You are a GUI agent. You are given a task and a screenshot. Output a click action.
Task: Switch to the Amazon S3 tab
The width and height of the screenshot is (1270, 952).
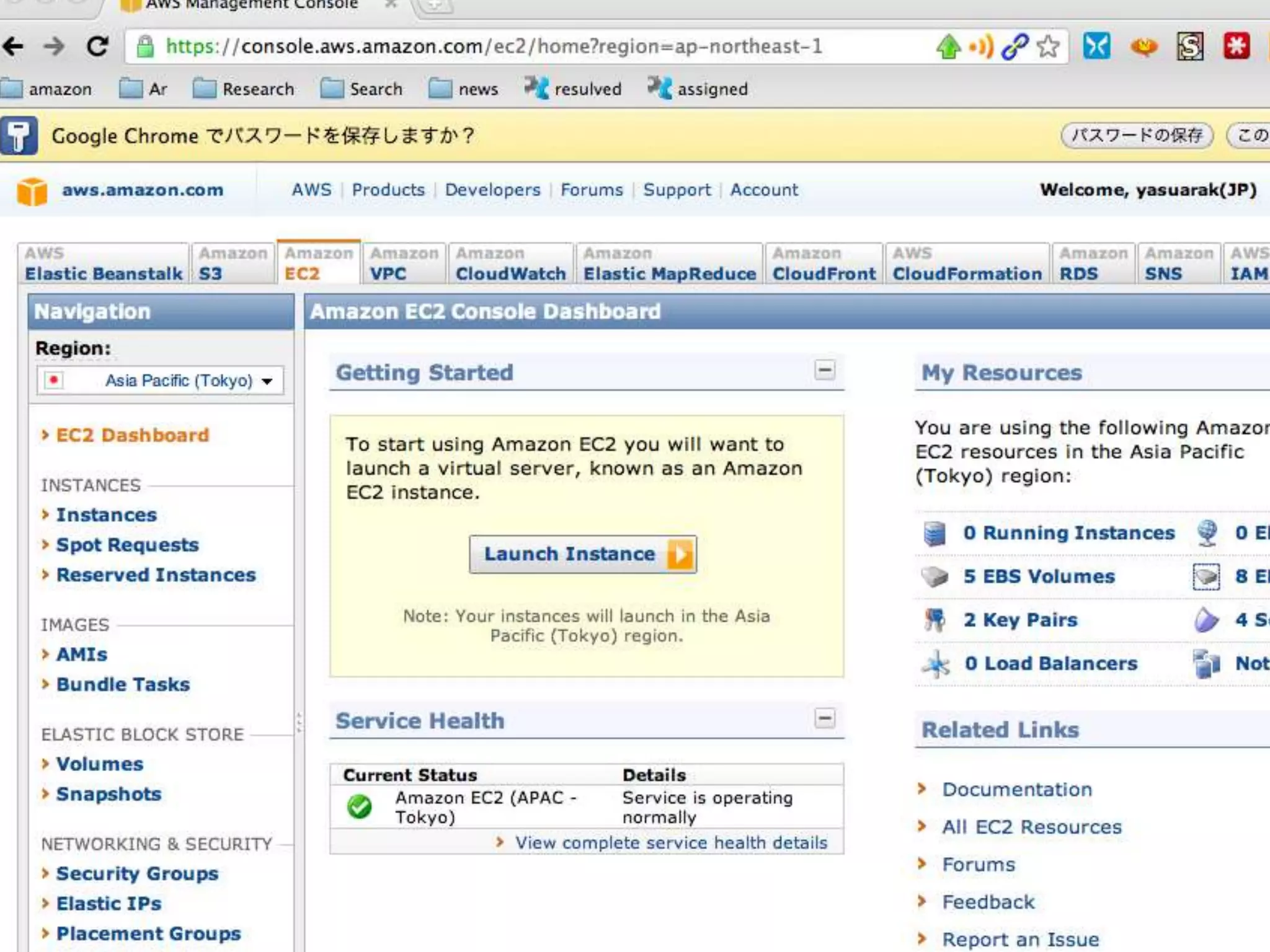233,264
